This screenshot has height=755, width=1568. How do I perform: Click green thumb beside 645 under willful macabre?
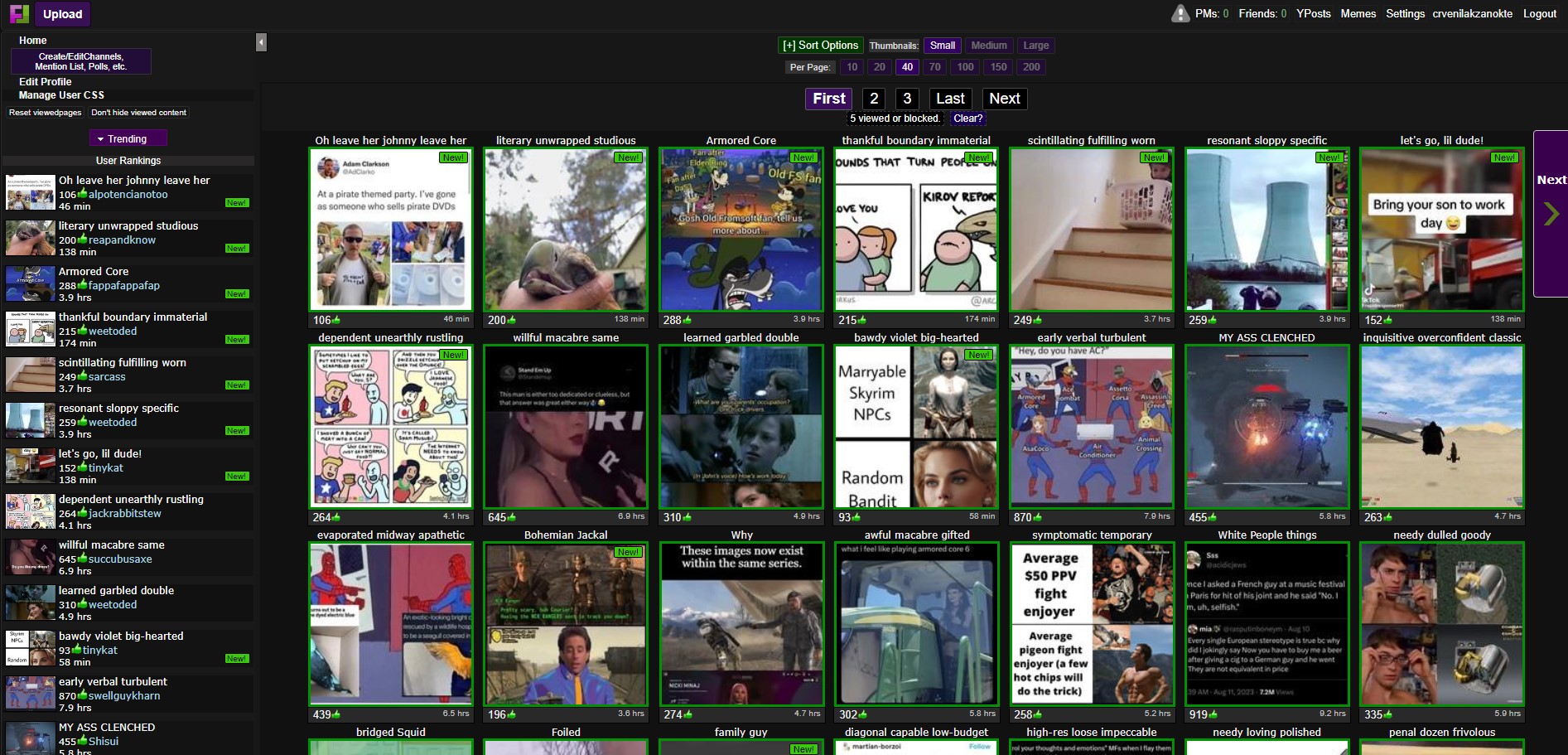(x=511, y=517)
